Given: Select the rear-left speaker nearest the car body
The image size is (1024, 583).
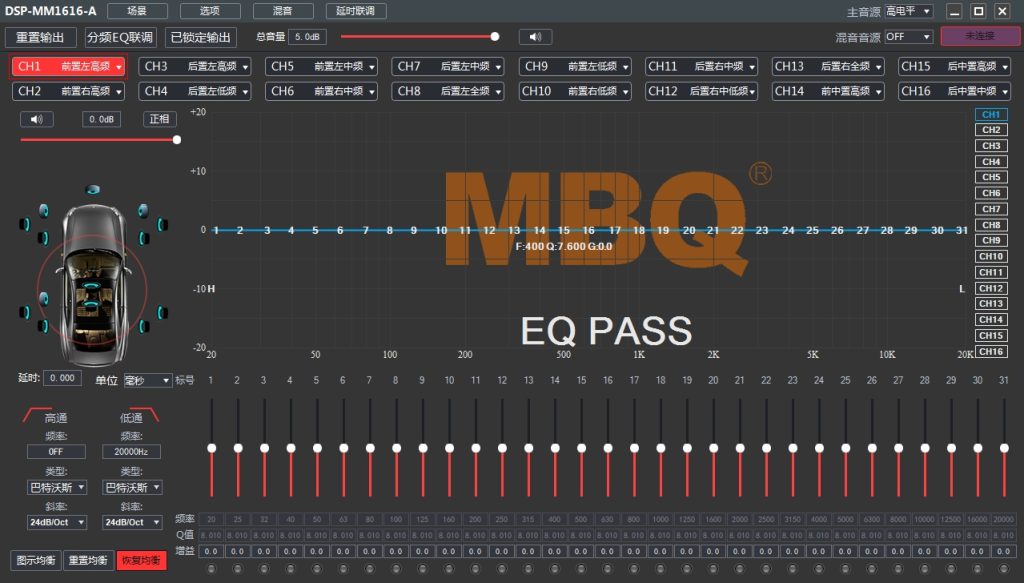Looking at the screenshot, I should point(43,326).
